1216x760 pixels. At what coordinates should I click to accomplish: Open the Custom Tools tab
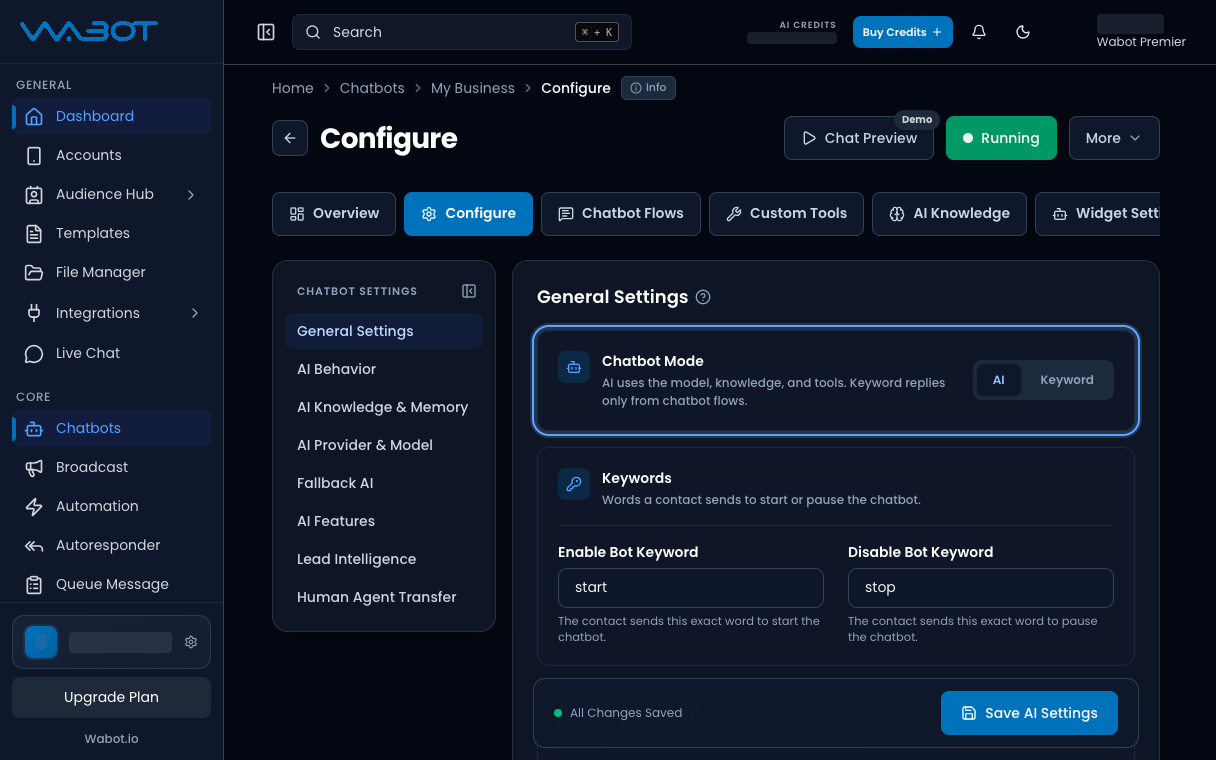(x=786, y=214)
